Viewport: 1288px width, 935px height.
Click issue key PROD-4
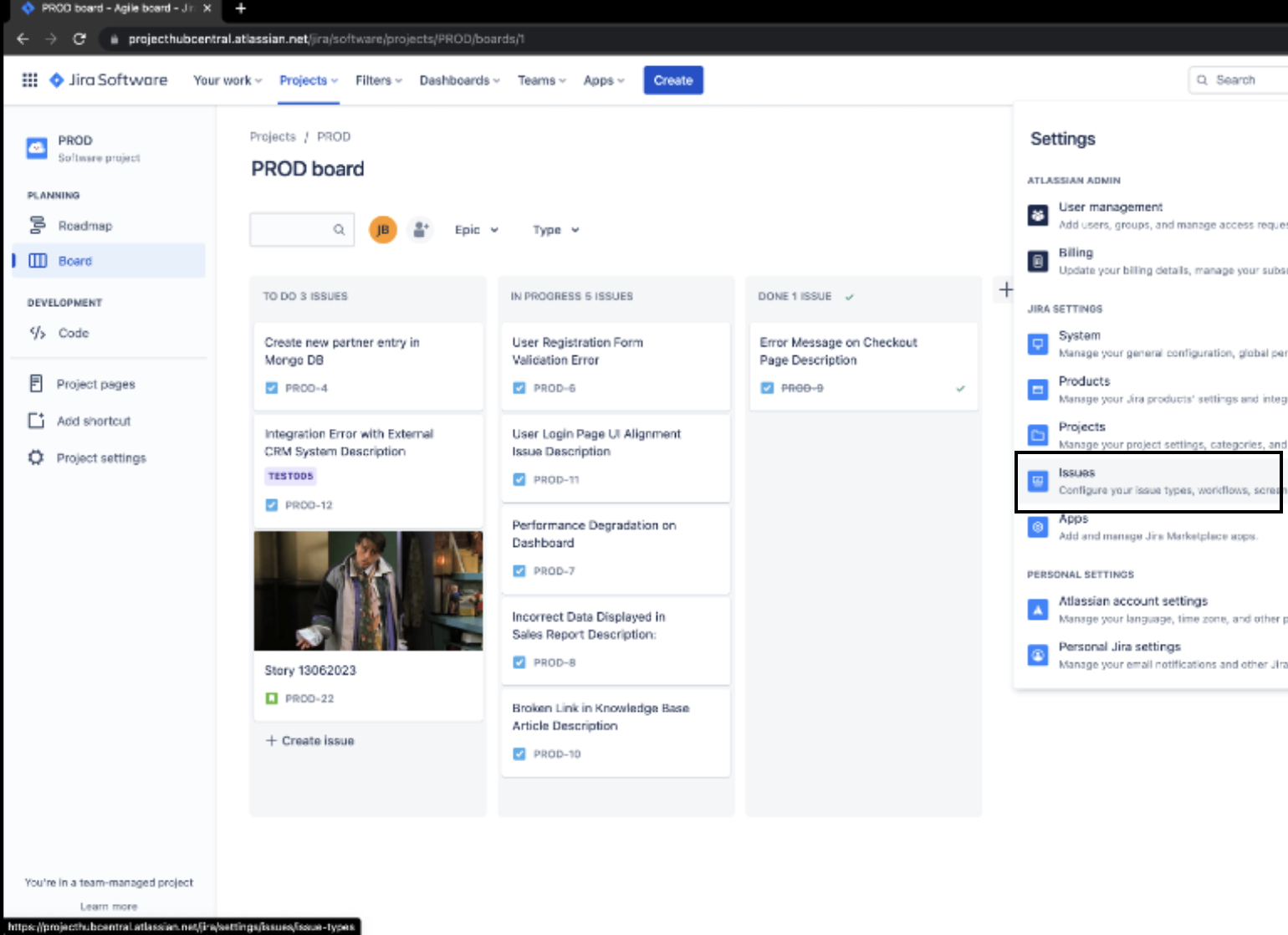[x=306, y=388]
